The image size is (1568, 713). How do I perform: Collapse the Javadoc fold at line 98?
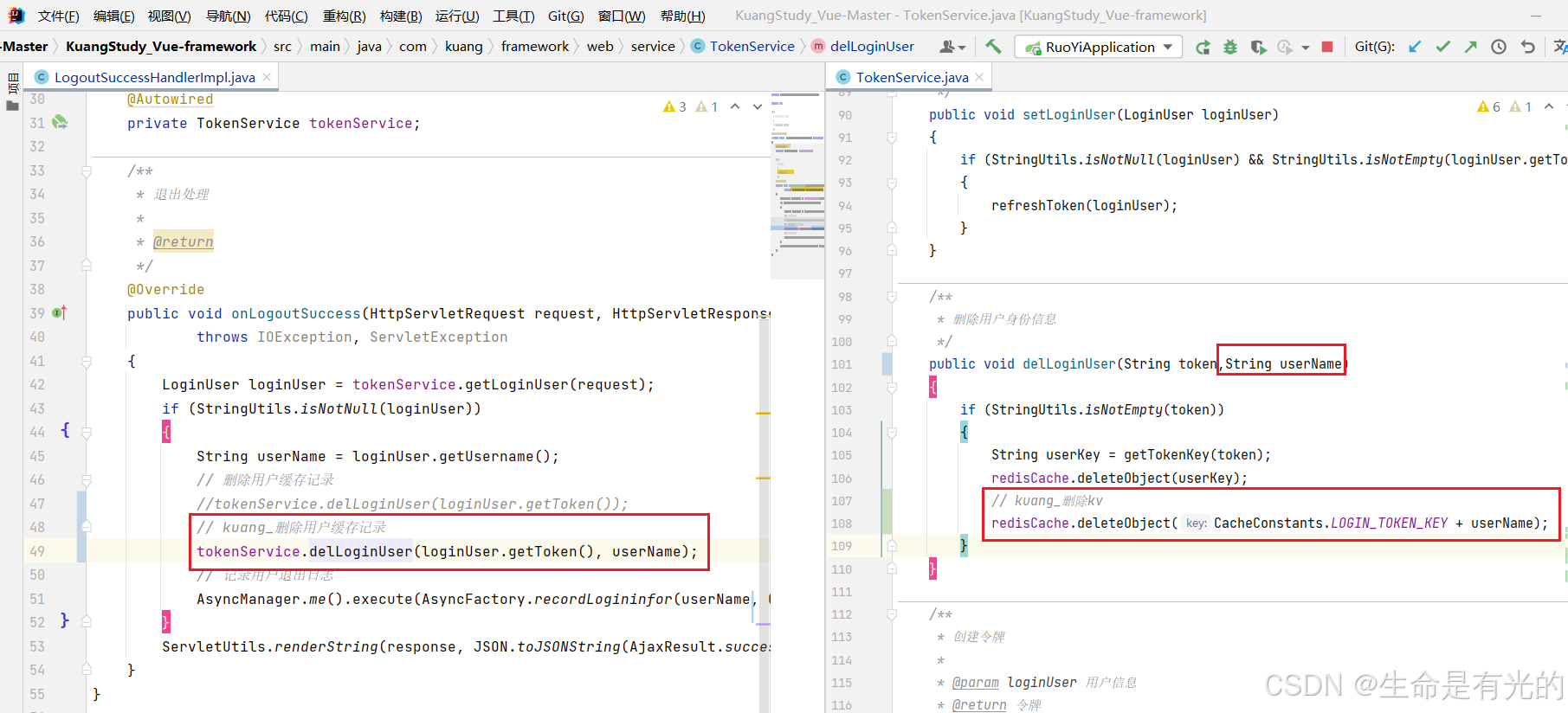pyautogui.click(x=892, y=297)
